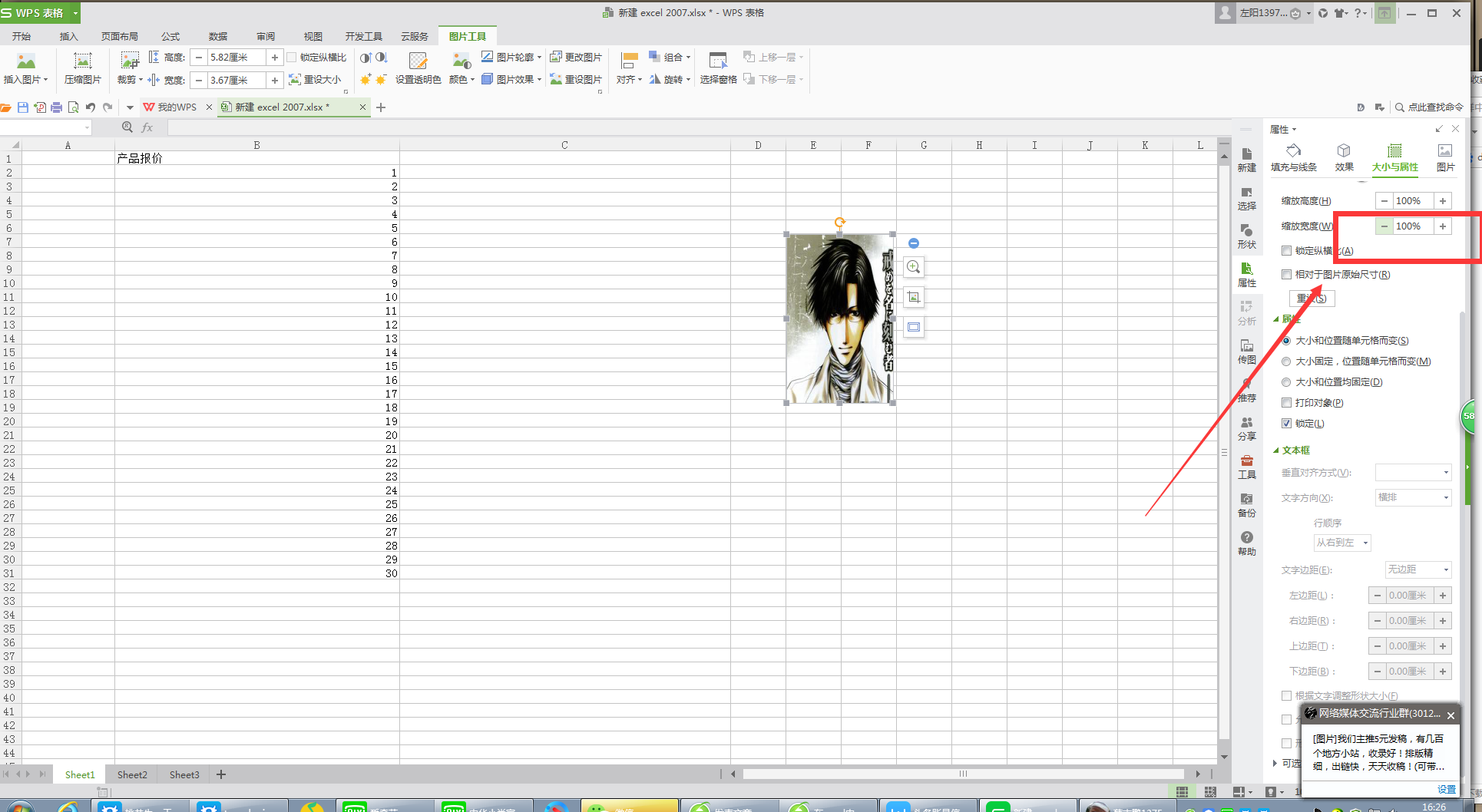1482x812 pixels.
Task: Click 重设大小 to reset picture size
Action: [315, 80]
